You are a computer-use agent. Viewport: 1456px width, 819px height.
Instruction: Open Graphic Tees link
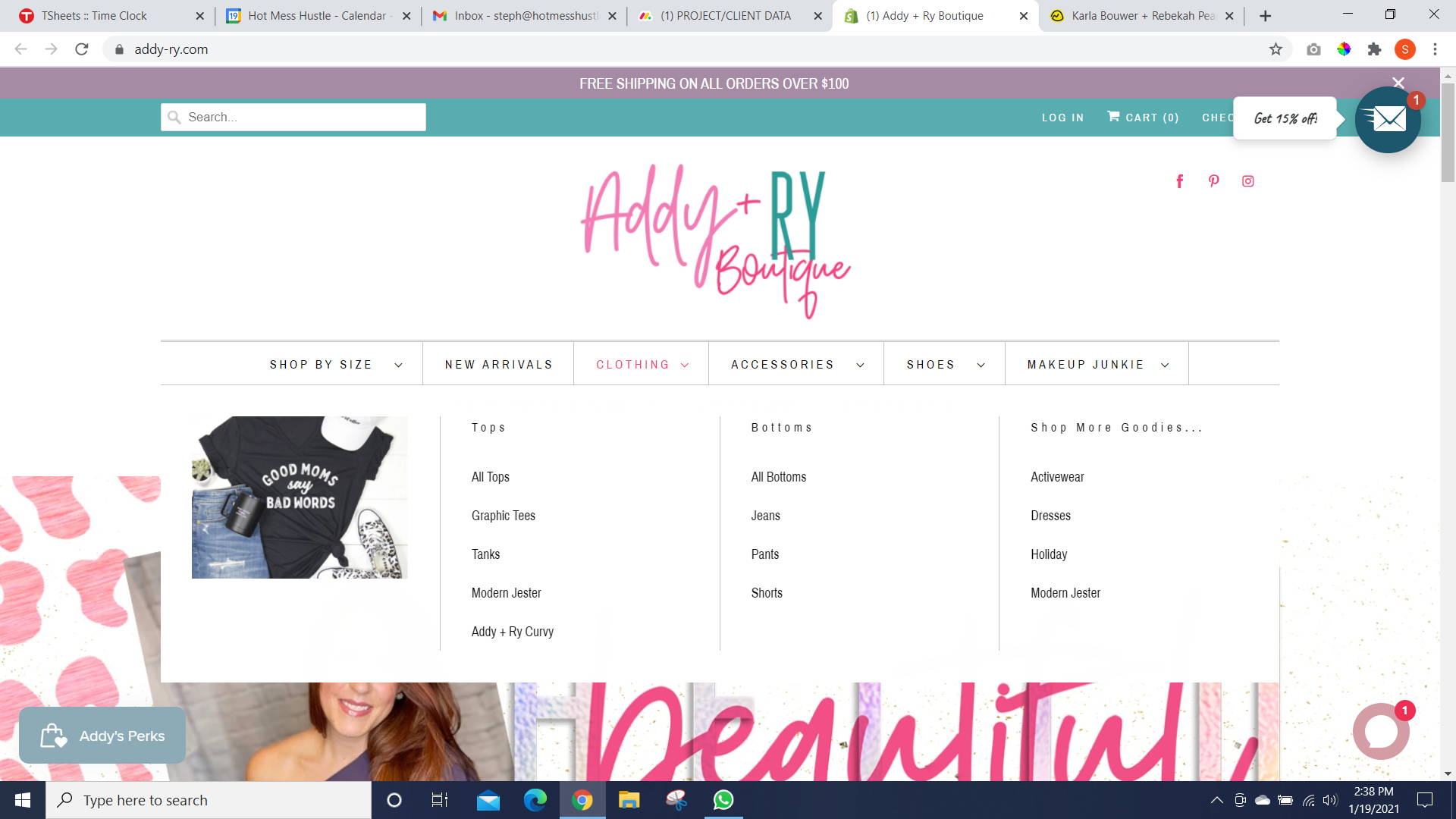coord(503,516)
